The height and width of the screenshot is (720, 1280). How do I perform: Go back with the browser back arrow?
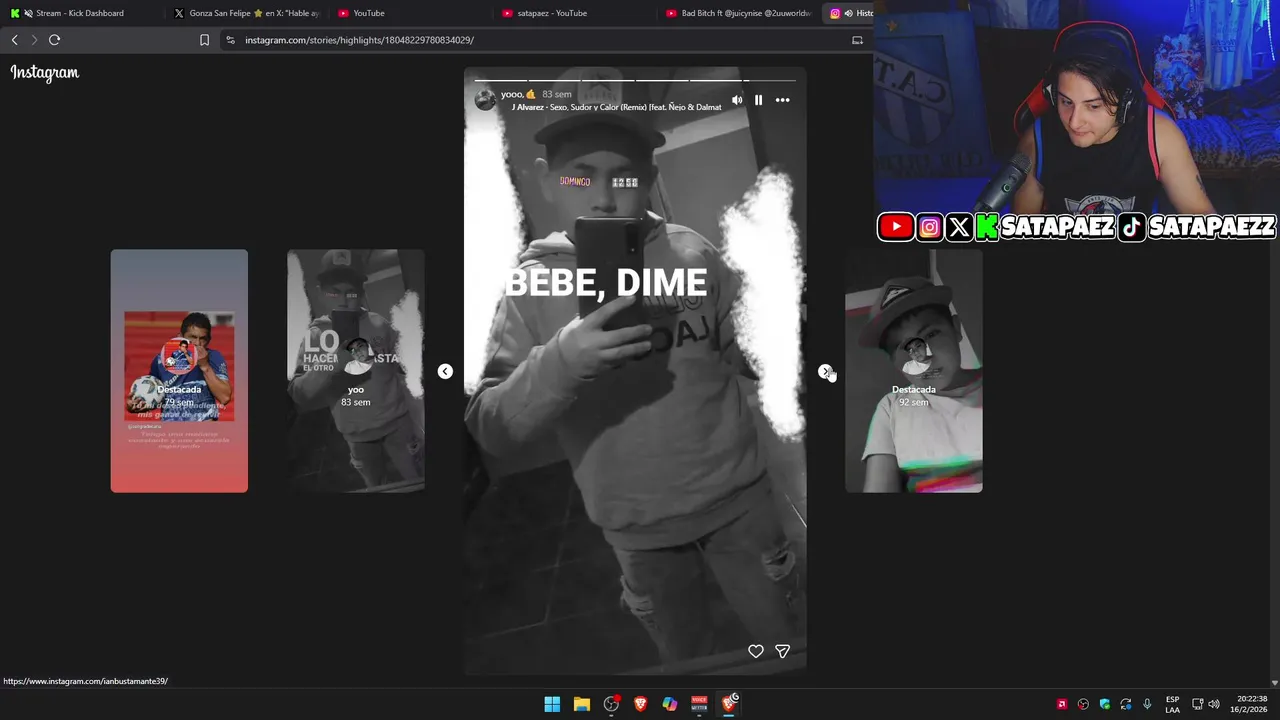coord(14,40)
